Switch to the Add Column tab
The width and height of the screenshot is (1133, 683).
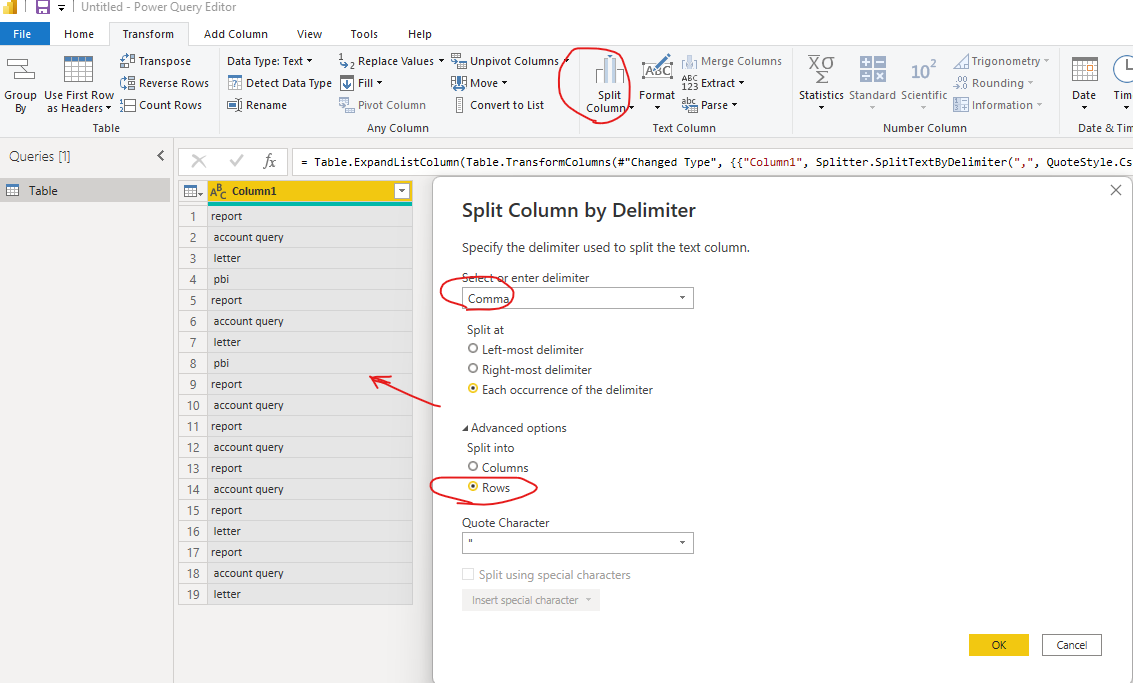(x=236, y=34)
